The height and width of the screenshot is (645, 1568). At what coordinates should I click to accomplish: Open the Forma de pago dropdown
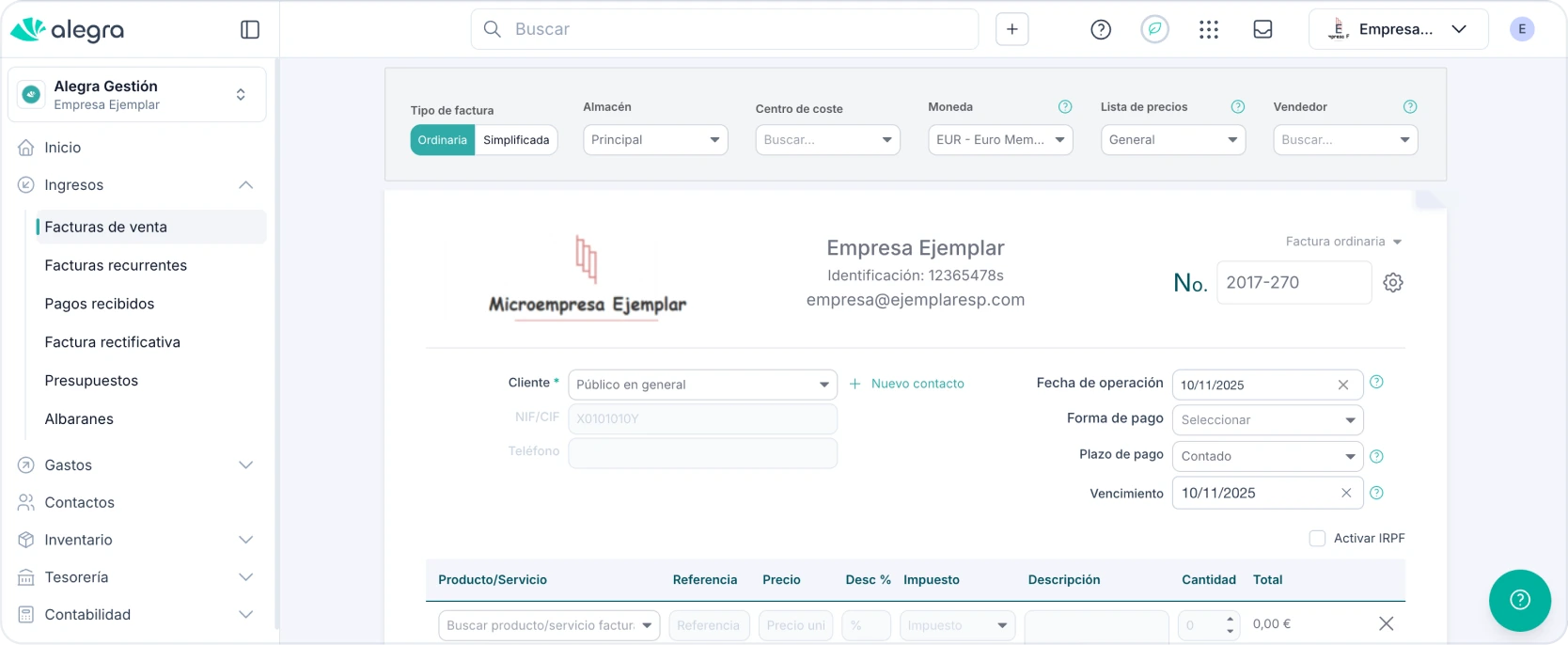(1267, 419)
